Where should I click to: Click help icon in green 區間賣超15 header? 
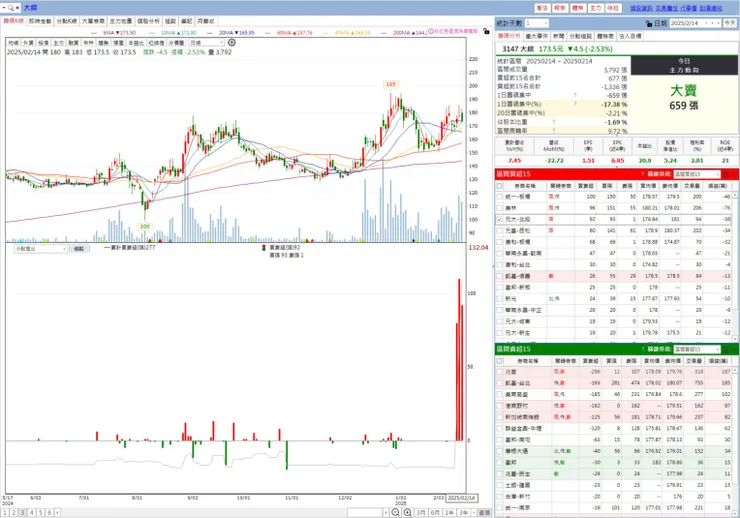(x=642, y=349)
